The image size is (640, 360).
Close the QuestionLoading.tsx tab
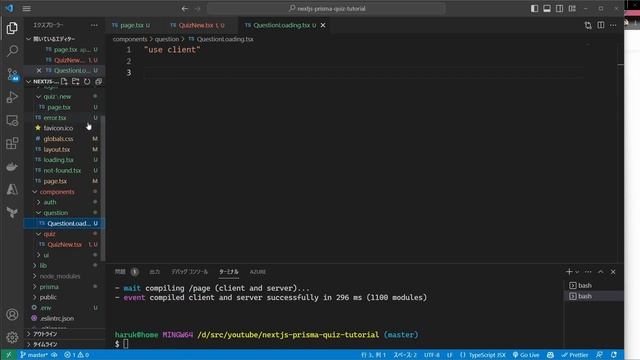point(323,25)
